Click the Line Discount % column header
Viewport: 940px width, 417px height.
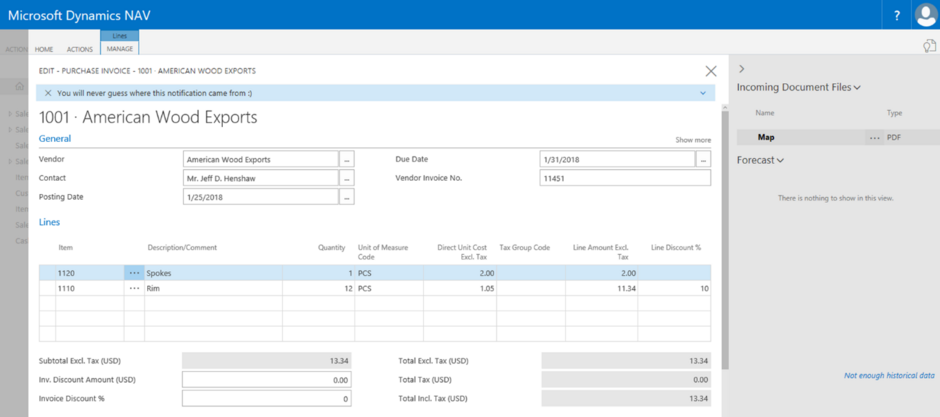click(676, 247)
